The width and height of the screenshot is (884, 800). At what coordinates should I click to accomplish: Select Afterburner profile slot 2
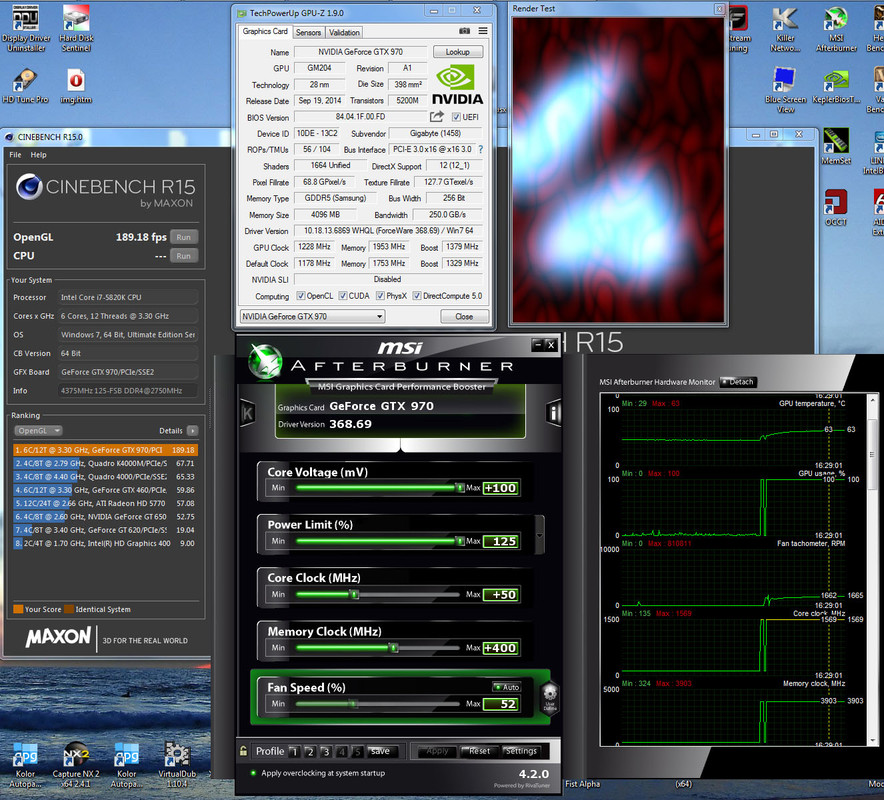[310, 752]
